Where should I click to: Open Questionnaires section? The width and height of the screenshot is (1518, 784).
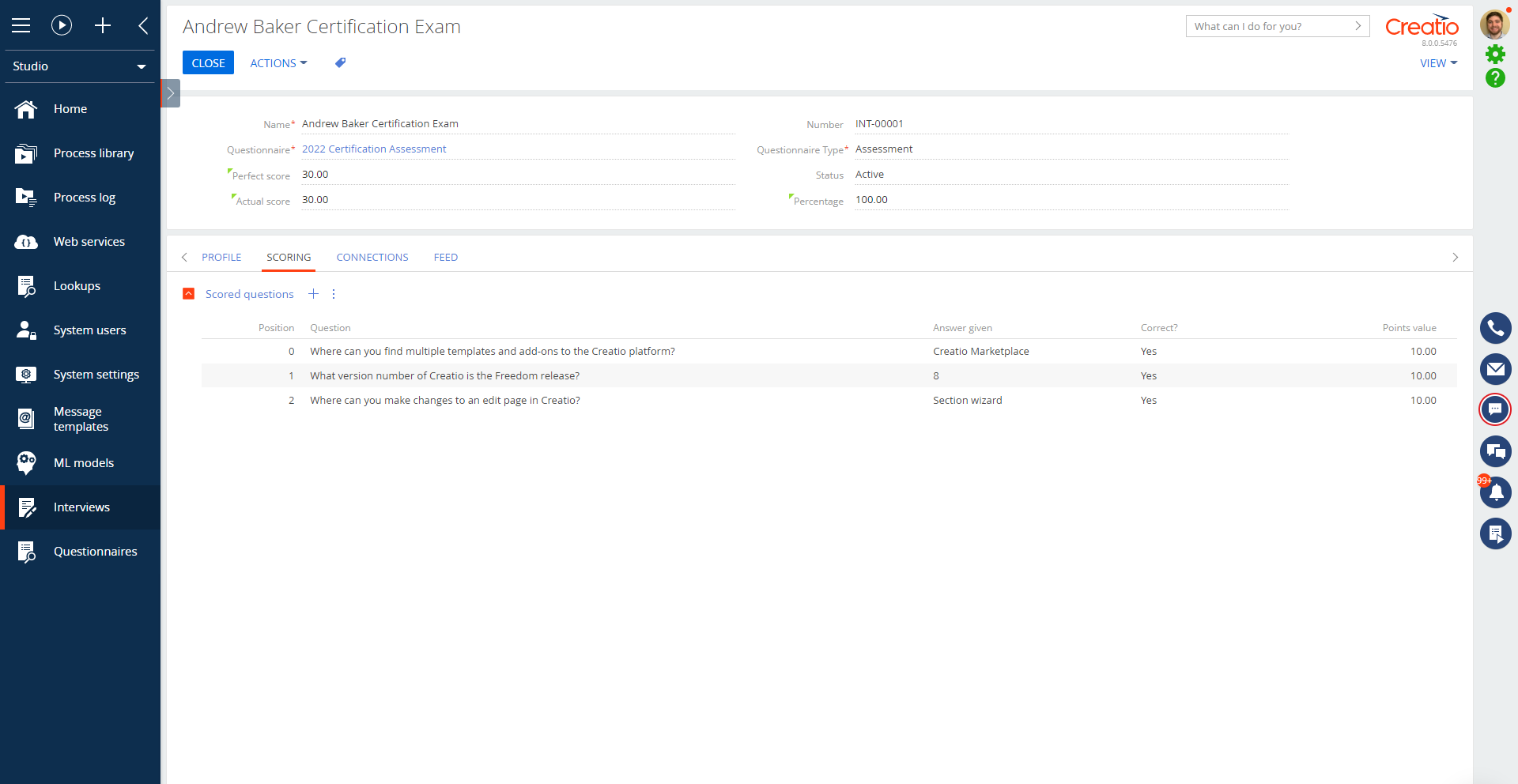tap(80, 552)
